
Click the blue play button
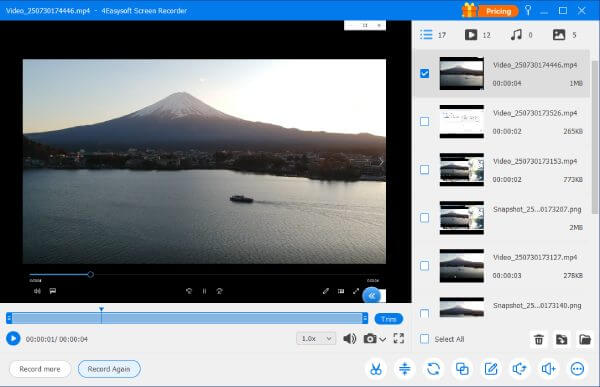point(13,338)
